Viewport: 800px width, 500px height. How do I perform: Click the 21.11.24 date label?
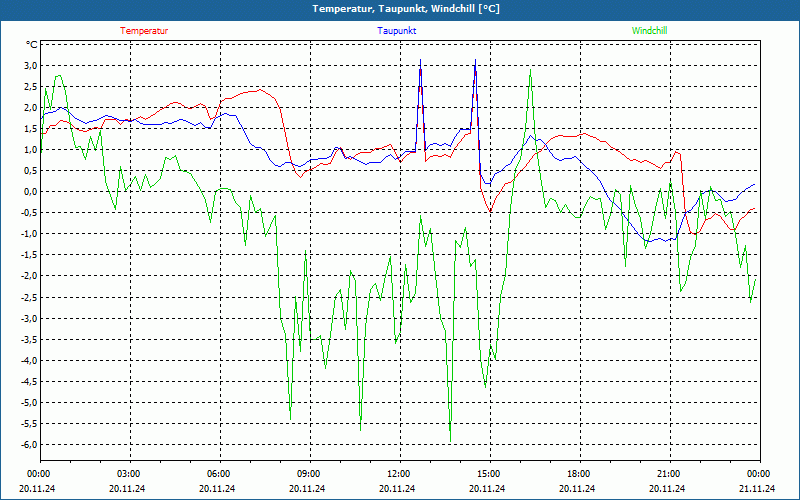757,488
